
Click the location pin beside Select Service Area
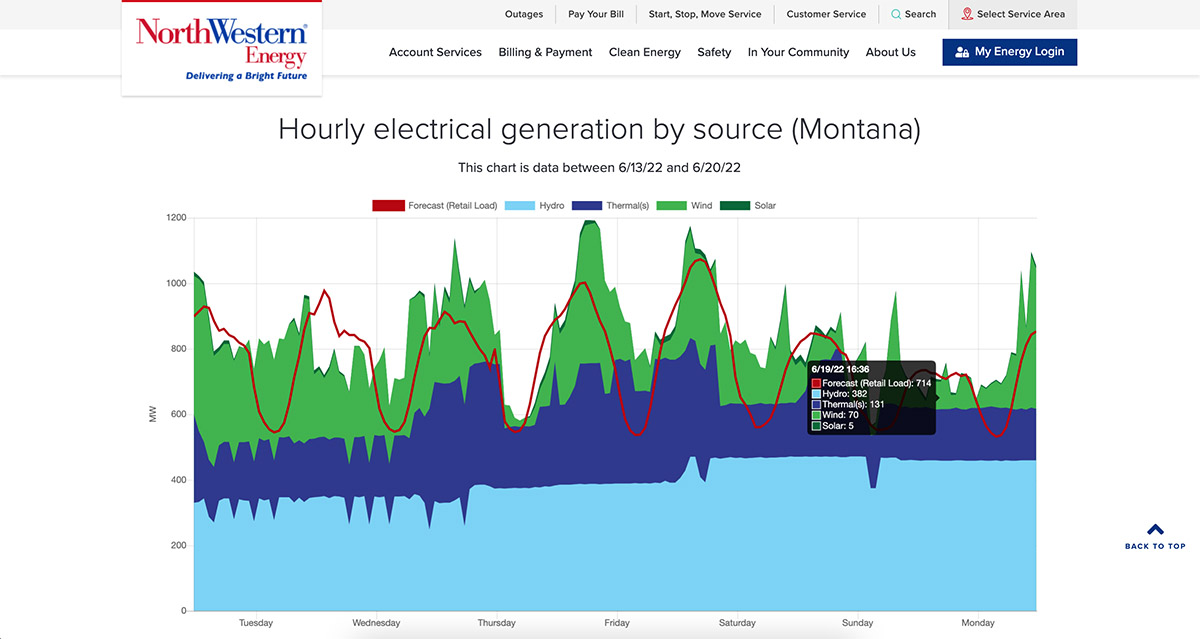(x=964, y=14)
